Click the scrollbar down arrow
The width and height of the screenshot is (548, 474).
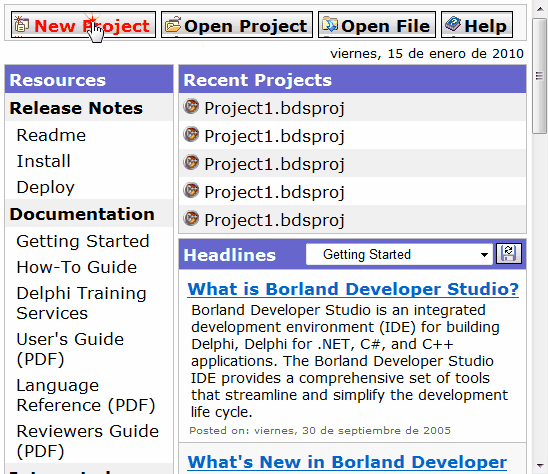click(540, 466)
